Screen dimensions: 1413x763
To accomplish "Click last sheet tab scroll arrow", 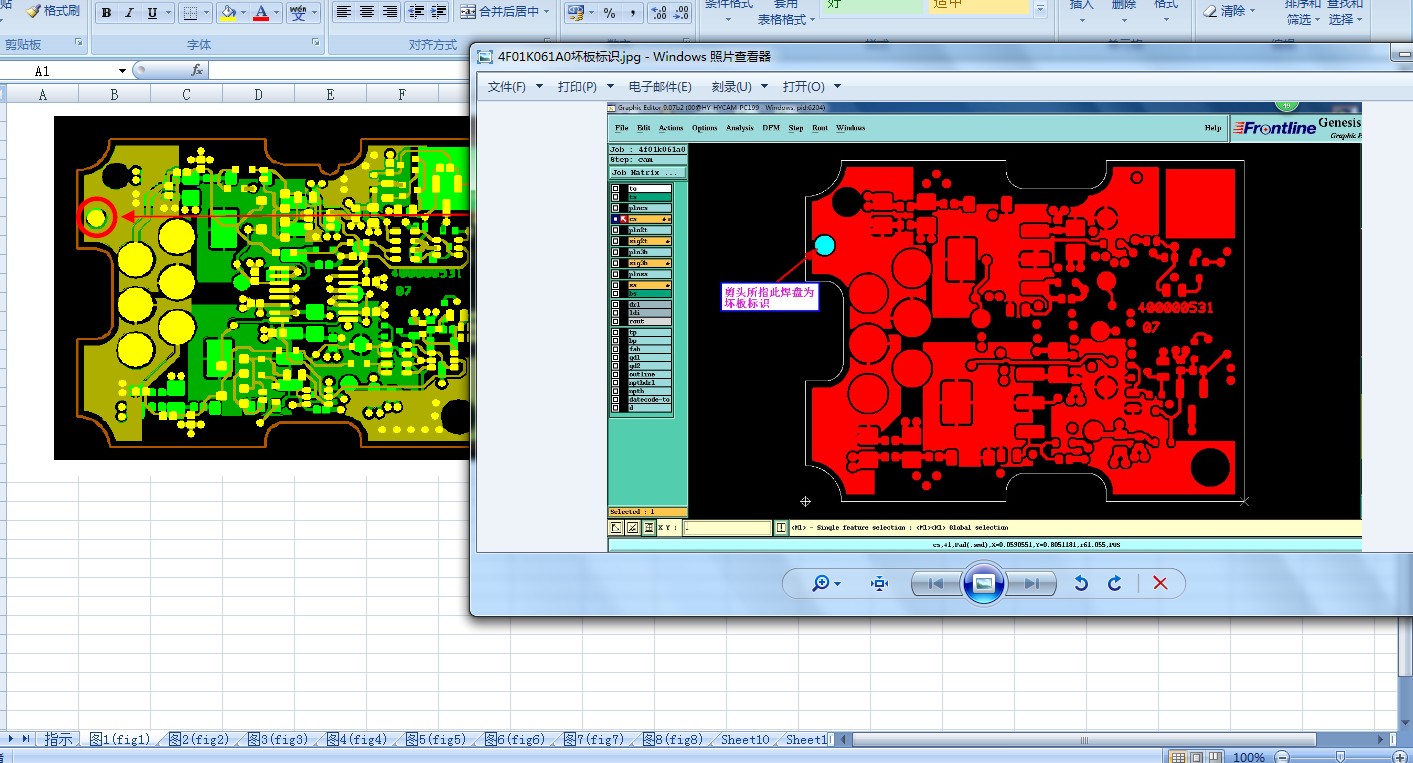I will (x=25, y=739).
